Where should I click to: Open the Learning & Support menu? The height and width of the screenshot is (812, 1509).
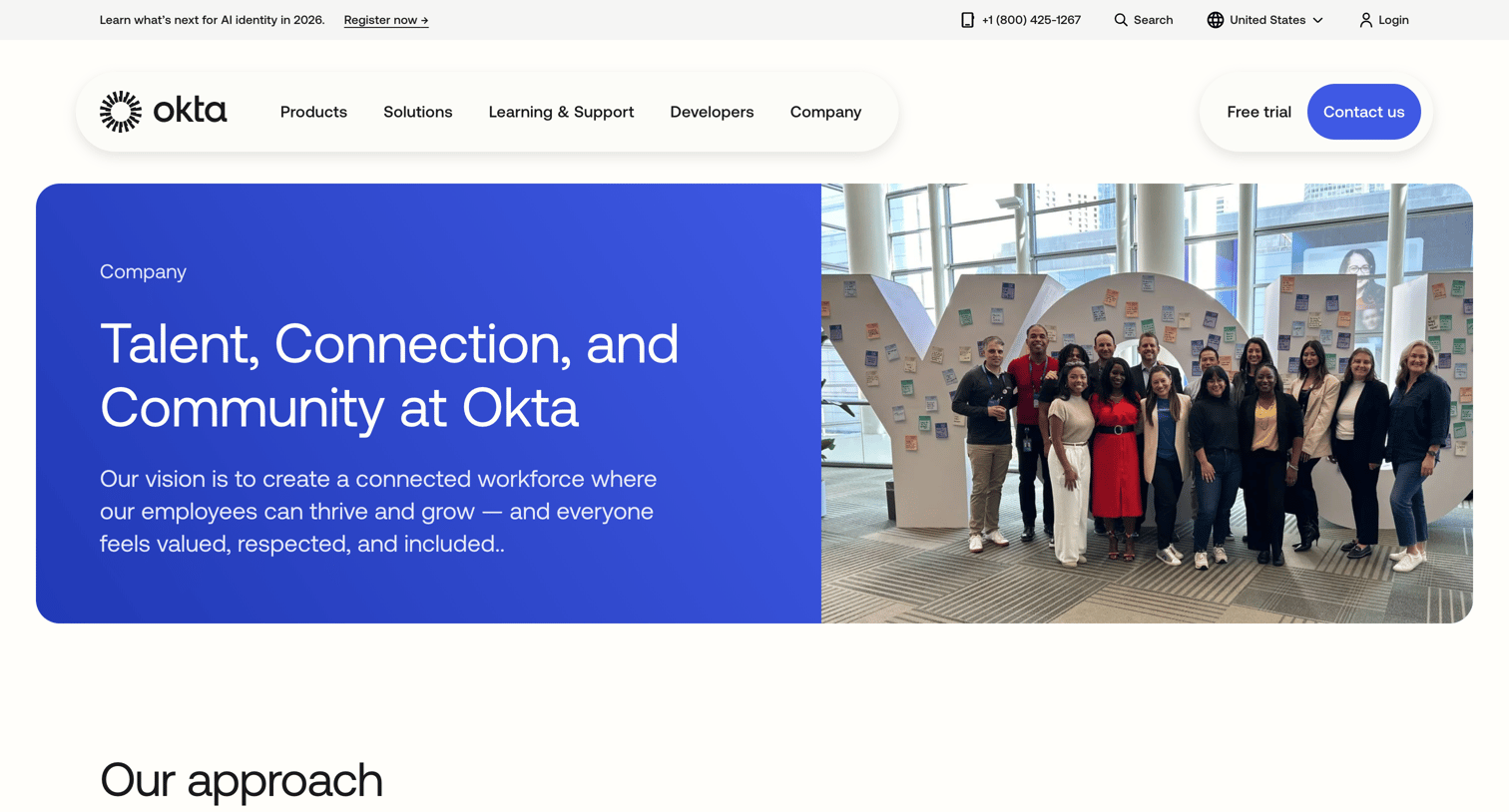[561, 112]
